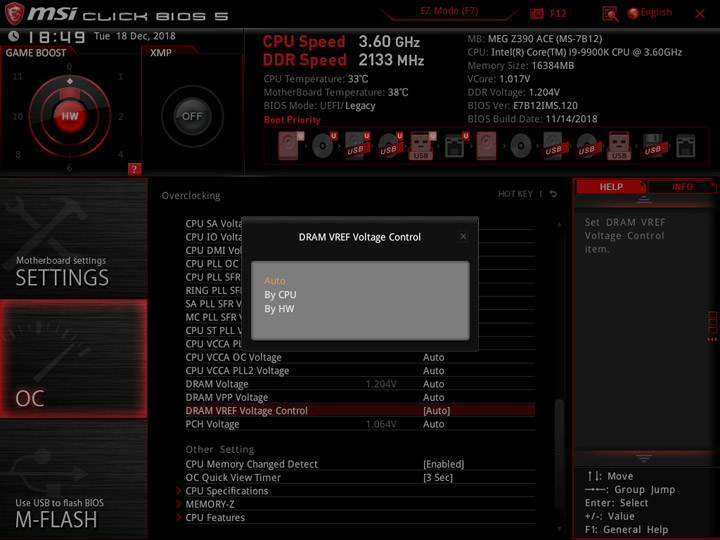The width and height of the screenshot is (720, 540).
Task: Expand the CPU Features submenu arrow
Action: click(179, 517)
